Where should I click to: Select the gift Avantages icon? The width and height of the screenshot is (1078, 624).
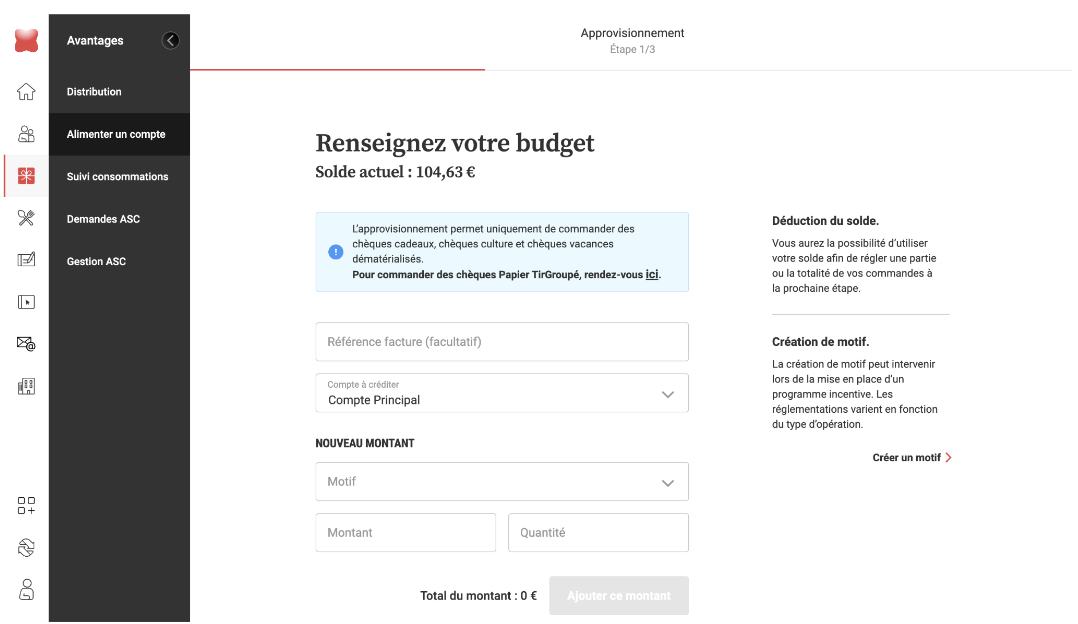coord(26,176)
